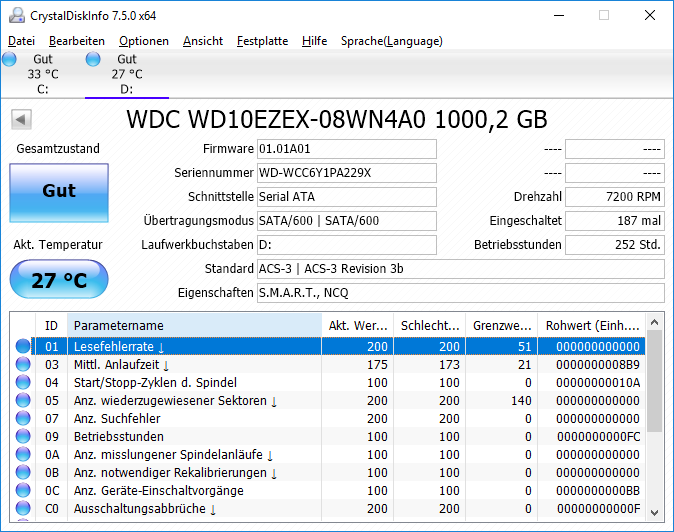Select the Ausschaltungsabbrüche row
This screenshot has height=532, width=674.
[x=328, y=509]
